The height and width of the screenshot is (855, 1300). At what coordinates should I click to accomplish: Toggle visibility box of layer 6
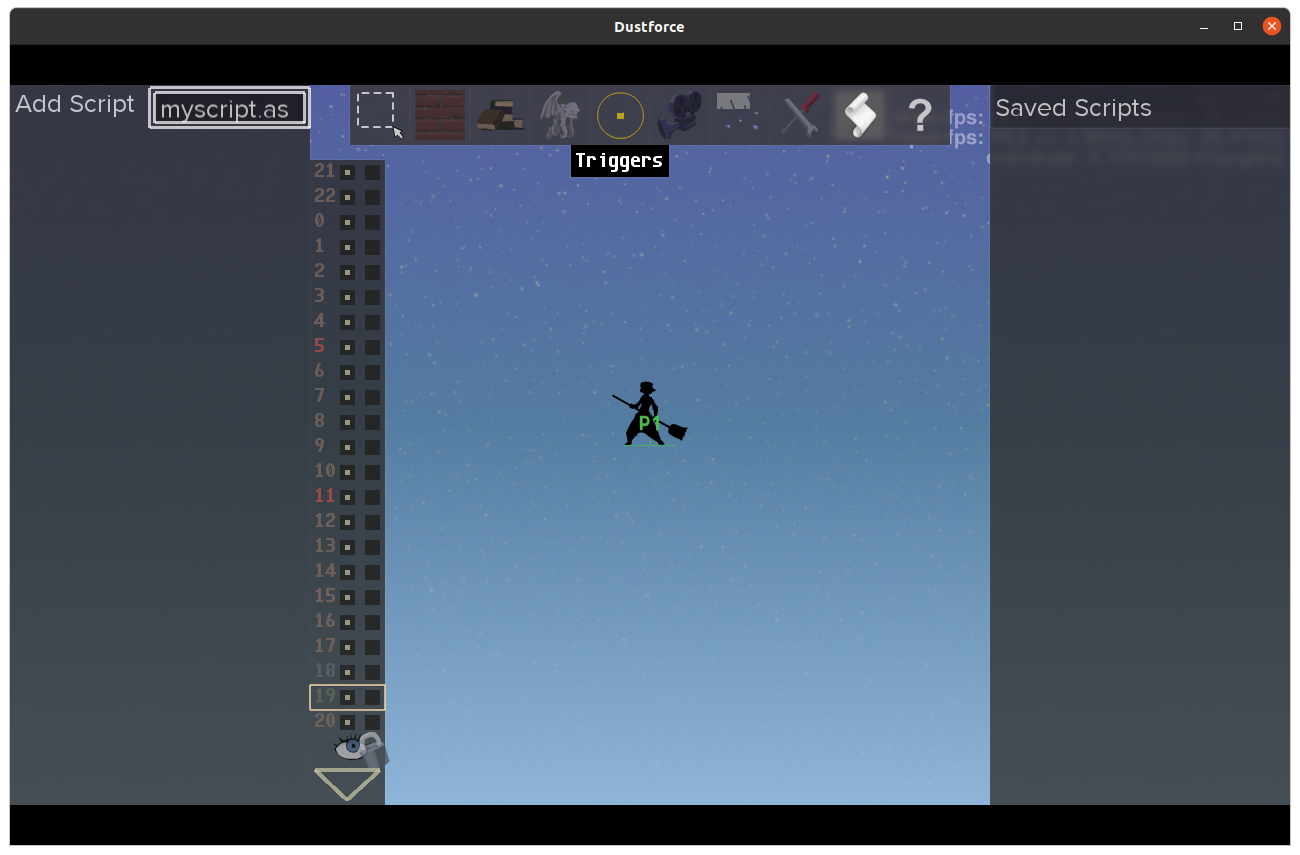(347, 372)
